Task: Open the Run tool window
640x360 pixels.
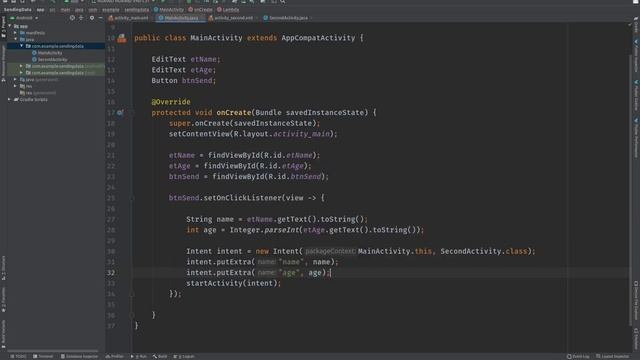Action: tap(139, 356)
